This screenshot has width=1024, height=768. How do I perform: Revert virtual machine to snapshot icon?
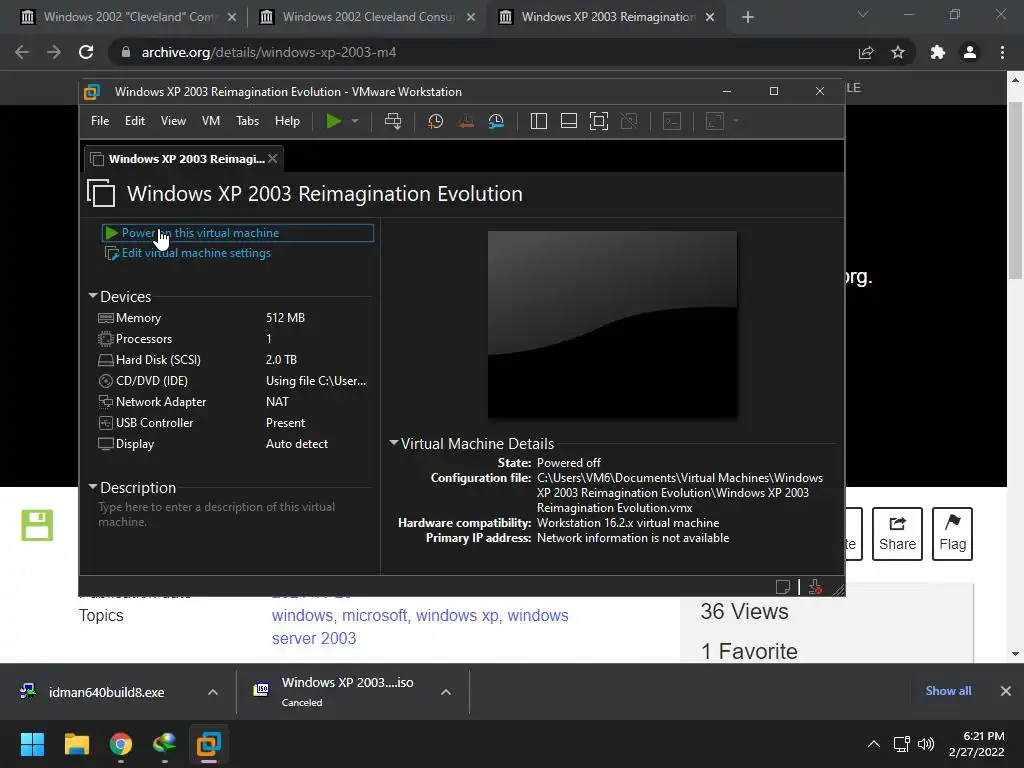pos(466,121)
